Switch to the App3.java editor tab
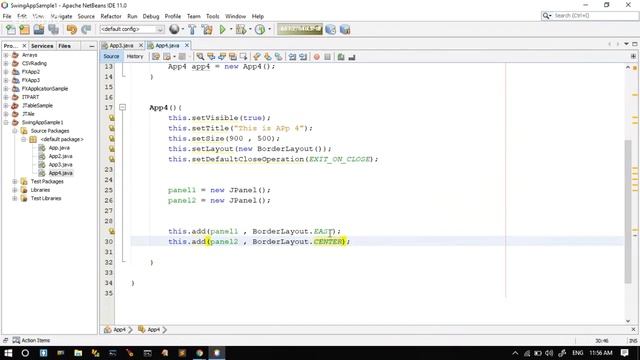 coord(121,45)
